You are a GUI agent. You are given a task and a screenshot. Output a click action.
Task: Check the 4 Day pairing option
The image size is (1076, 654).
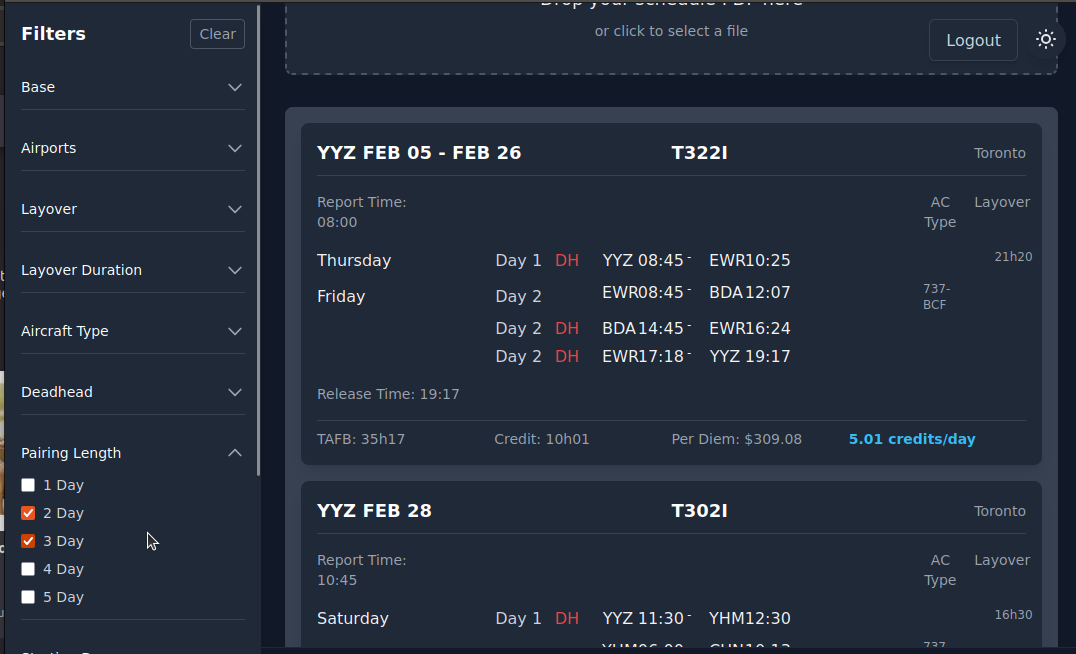[28, 569]
